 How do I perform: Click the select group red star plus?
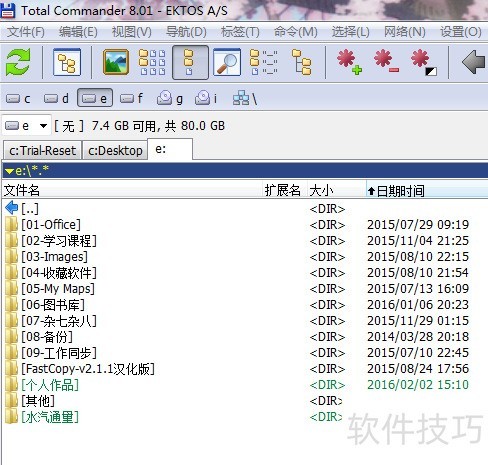click(349, 62)
